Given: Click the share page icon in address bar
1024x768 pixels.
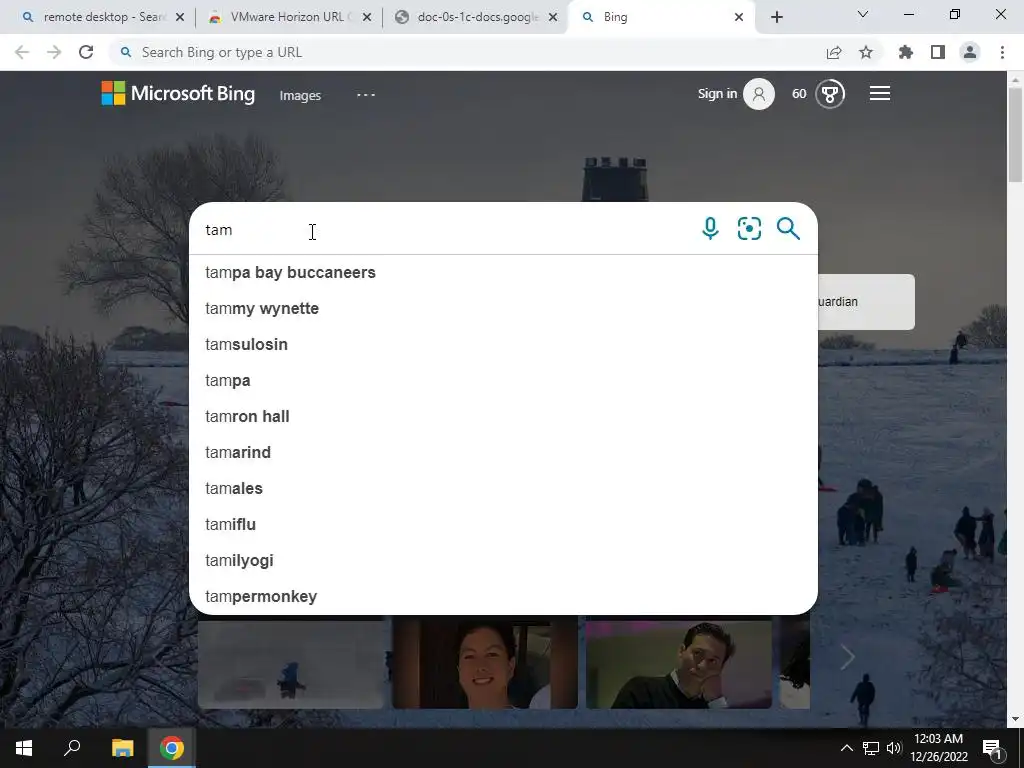Looking at the screenshot, I should coord(833,52).
